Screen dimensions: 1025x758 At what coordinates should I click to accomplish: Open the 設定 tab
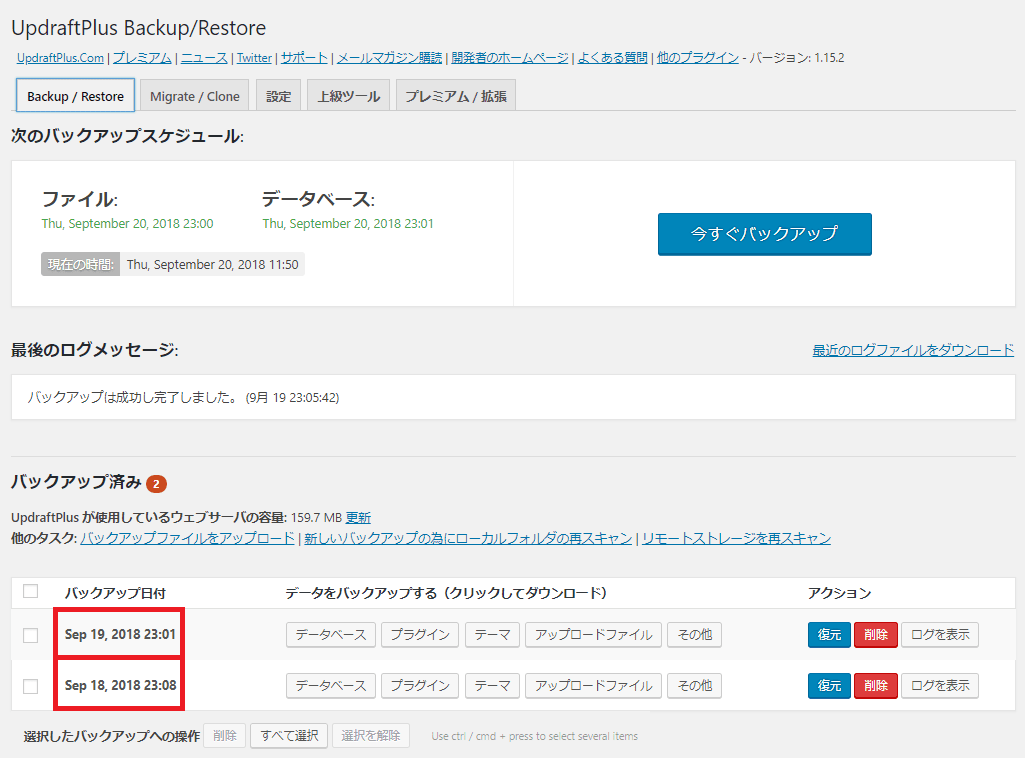(x=278, y=95)
